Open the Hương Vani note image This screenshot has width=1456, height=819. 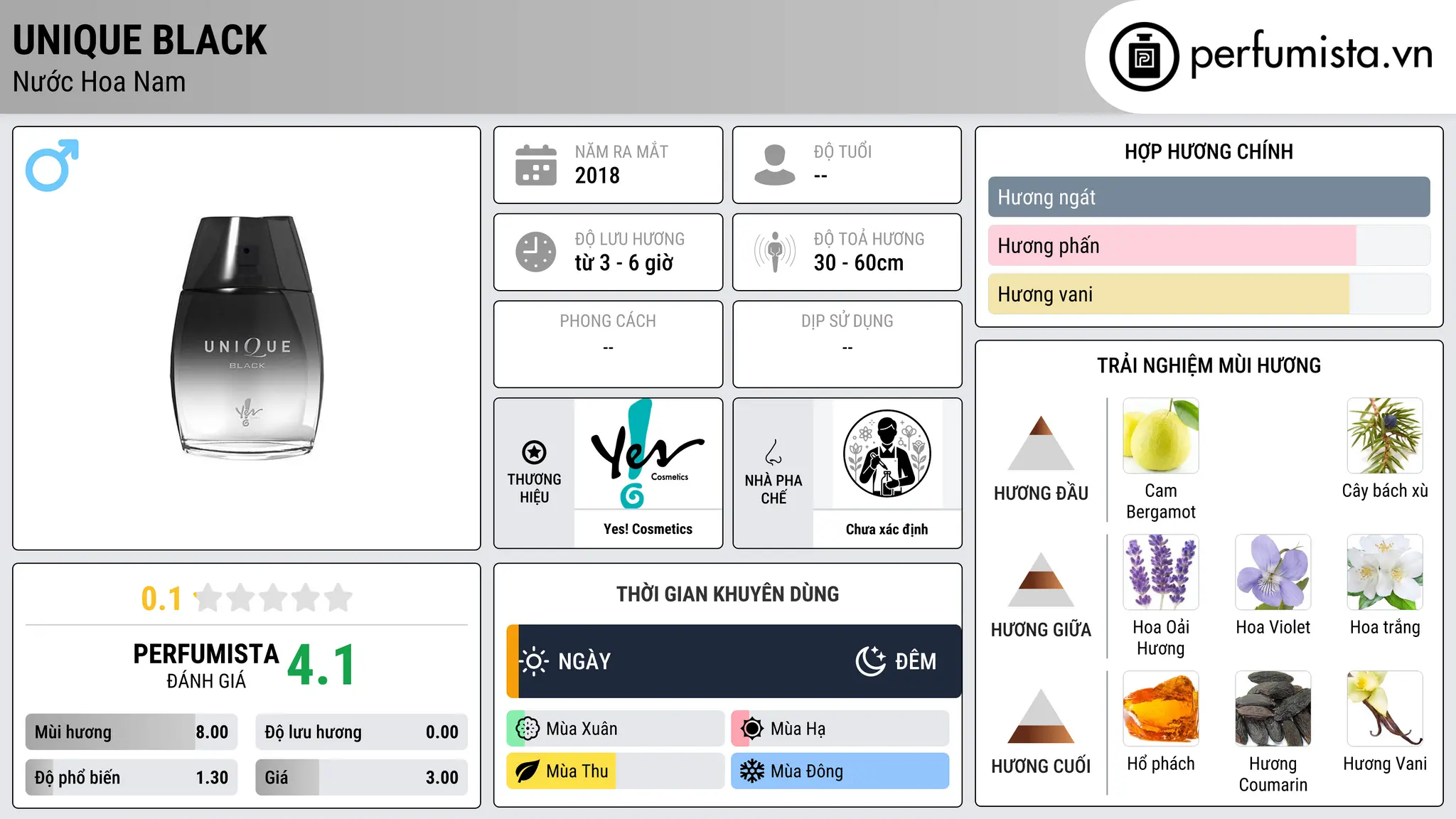point(1385,709)
